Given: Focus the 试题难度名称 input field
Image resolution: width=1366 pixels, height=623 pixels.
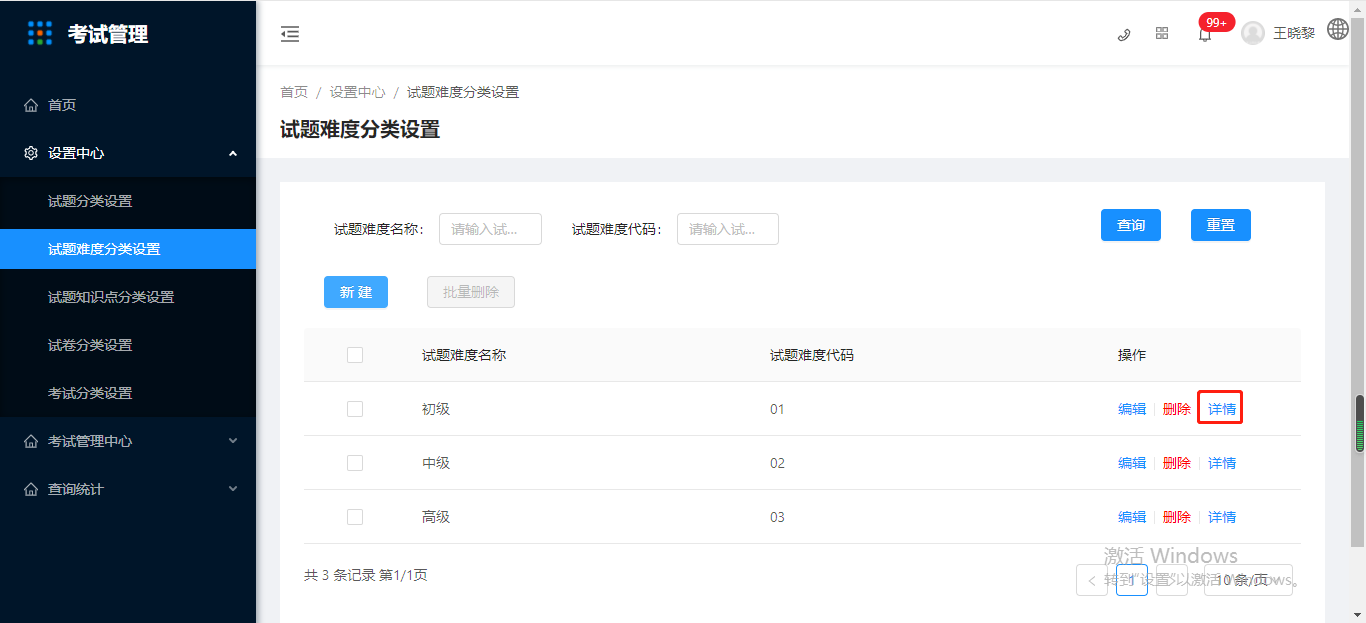Looking at the screenshot, I should (x=490, y=229).
